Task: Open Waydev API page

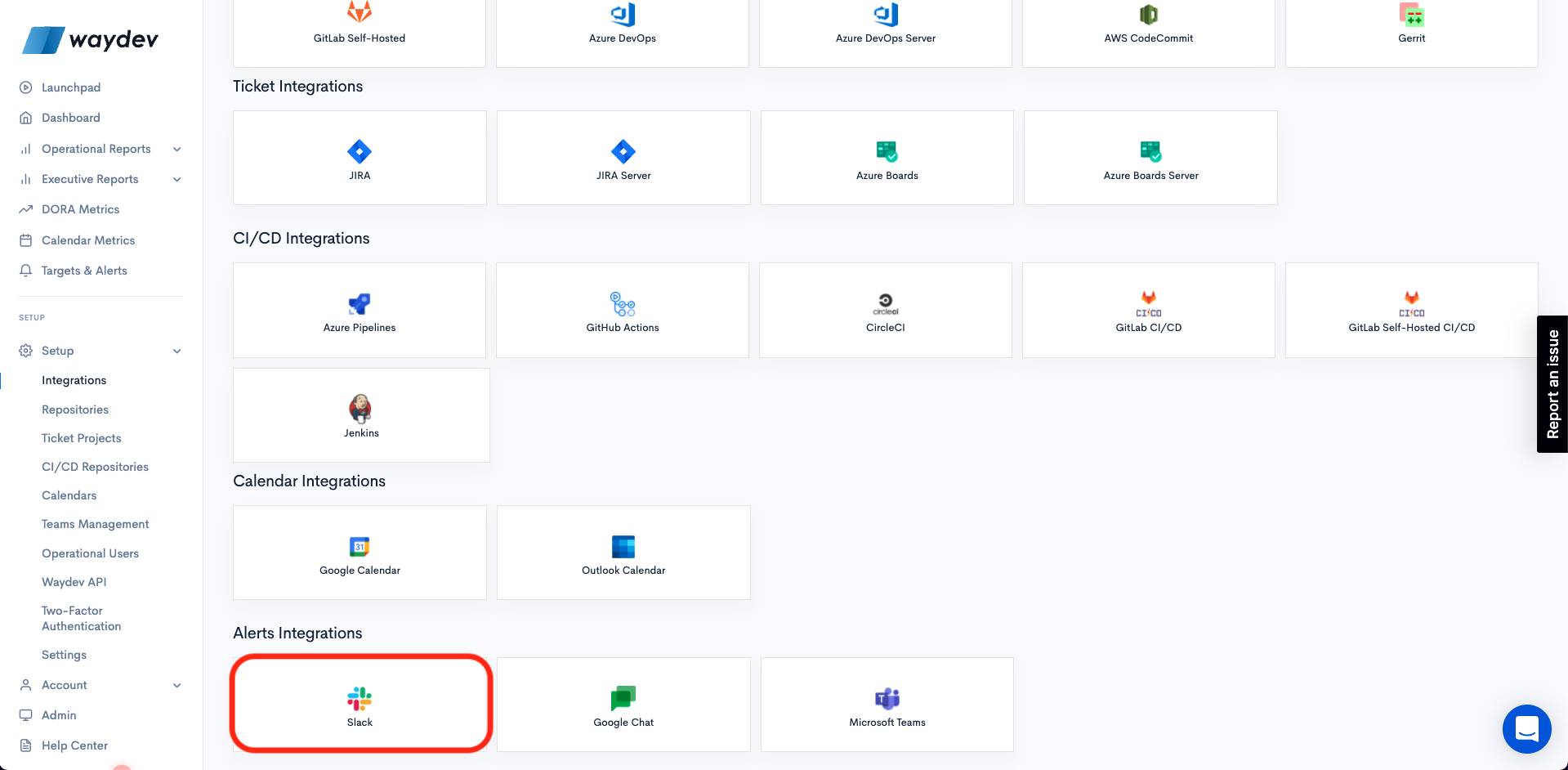Action: pyautogui.click(x=74, y=582)
